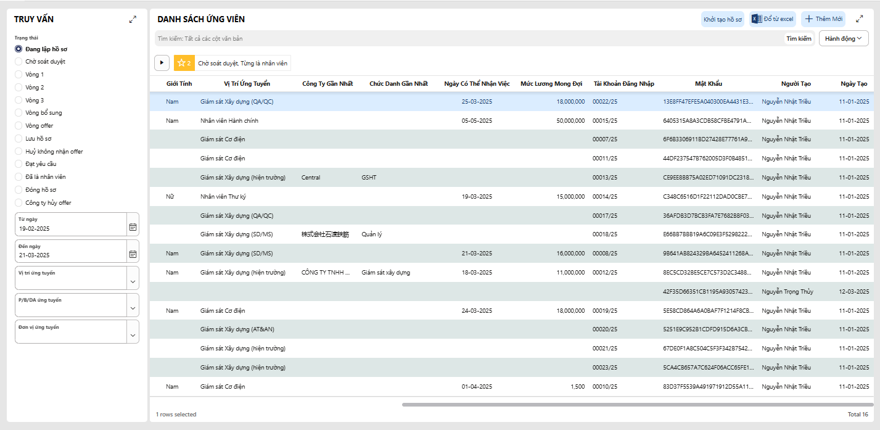Expand the Danh Sách Ứng Viên panel
This screenshot has width=880, height=430.
tap(859, 19)
